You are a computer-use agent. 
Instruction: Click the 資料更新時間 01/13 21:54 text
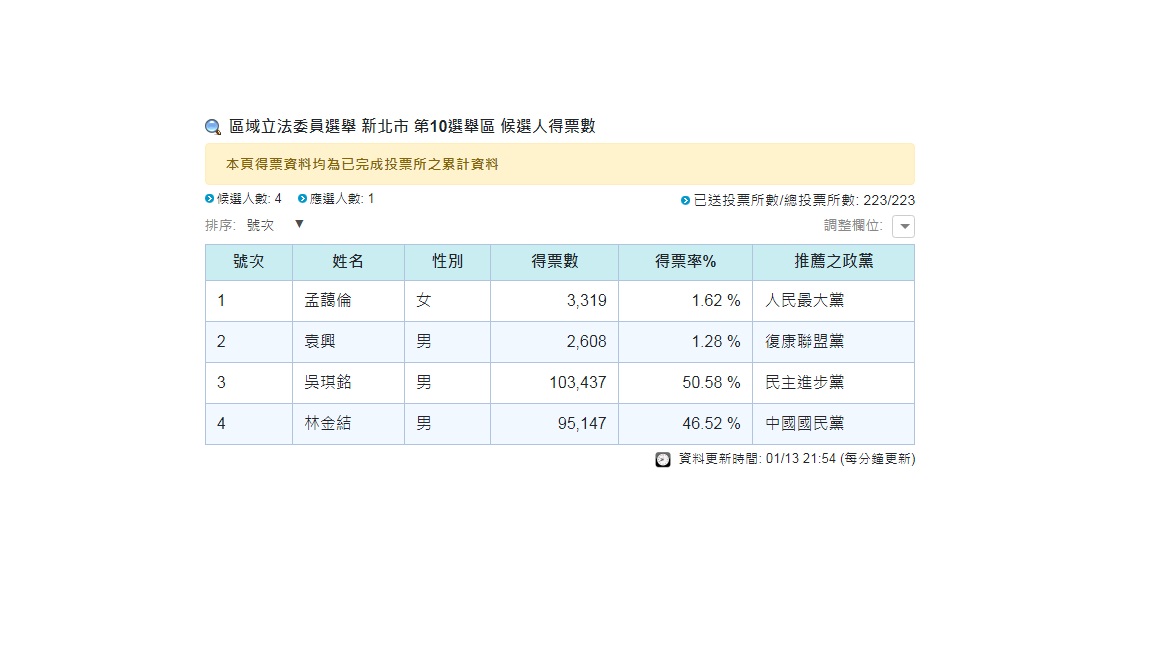click(757, 458)
